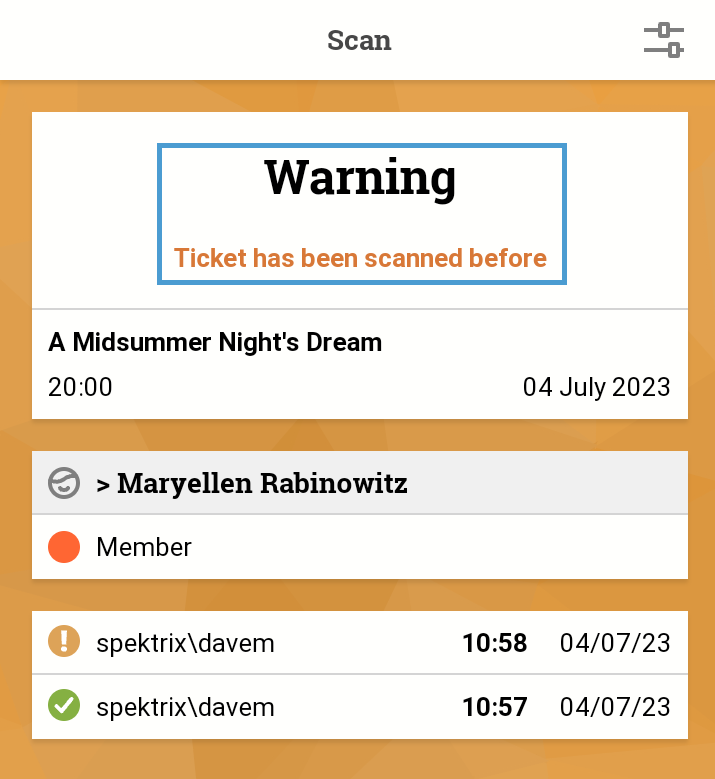Open the Maryellen Rabinowitz customer name
The height and width of the screenshot is (779, 715).
[262, 483]
